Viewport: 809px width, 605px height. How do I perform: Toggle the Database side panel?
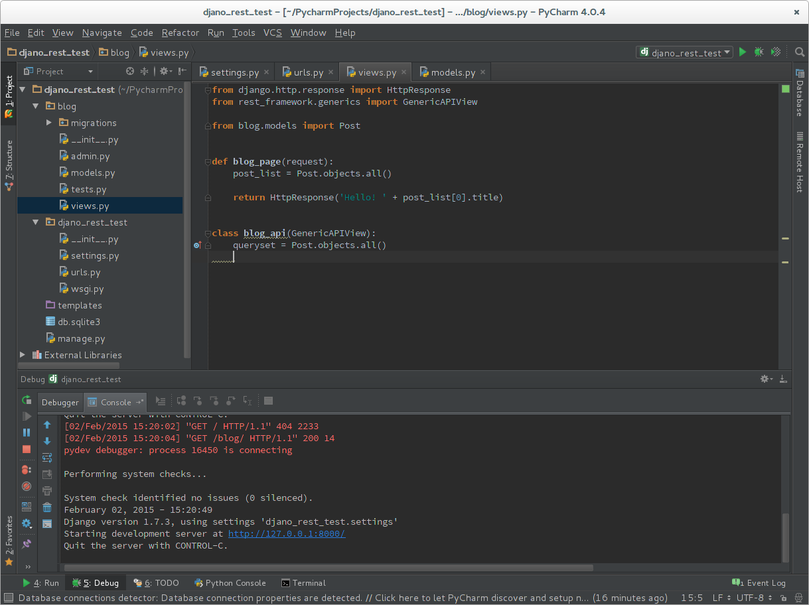800,92
